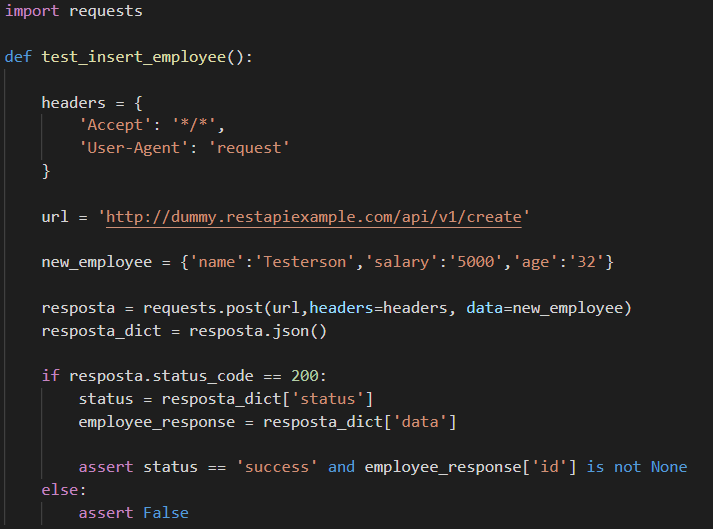Screen dimensions: 713x529
Task: Click the data= keyword argument
Action: (x=489, y=308)
